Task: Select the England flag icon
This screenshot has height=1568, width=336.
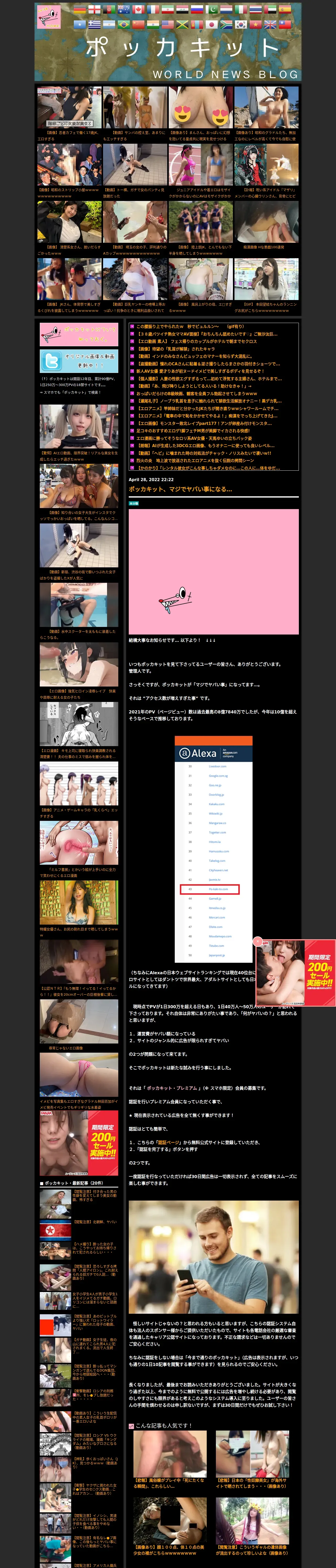Action: click(x=94, y=9)
